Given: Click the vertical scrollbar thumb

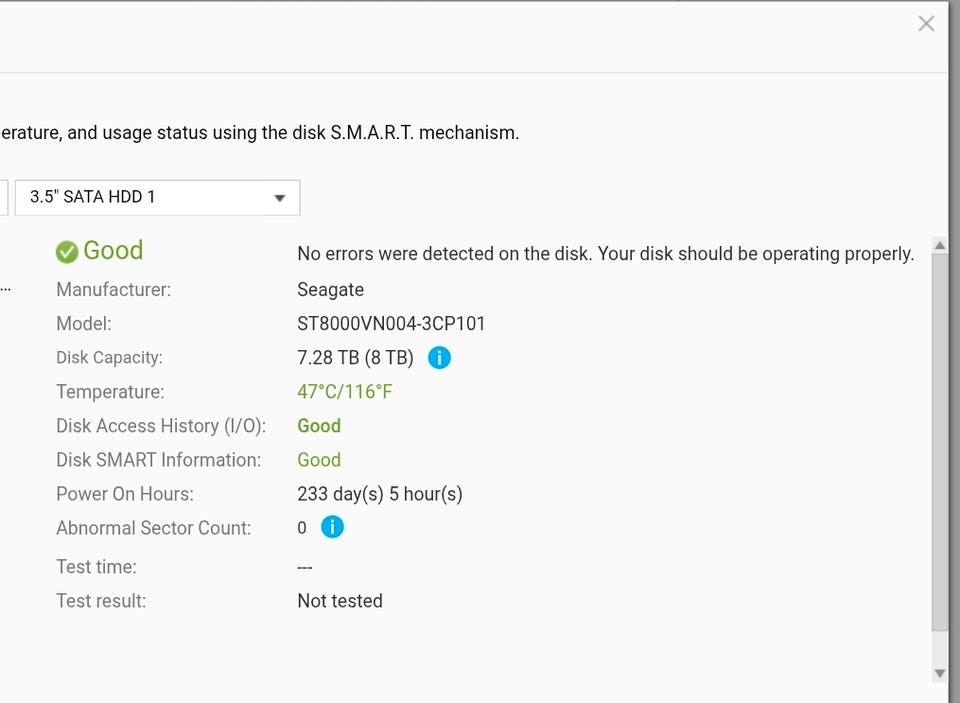Looking at the screenshot, I should click(x=939, y=440).
